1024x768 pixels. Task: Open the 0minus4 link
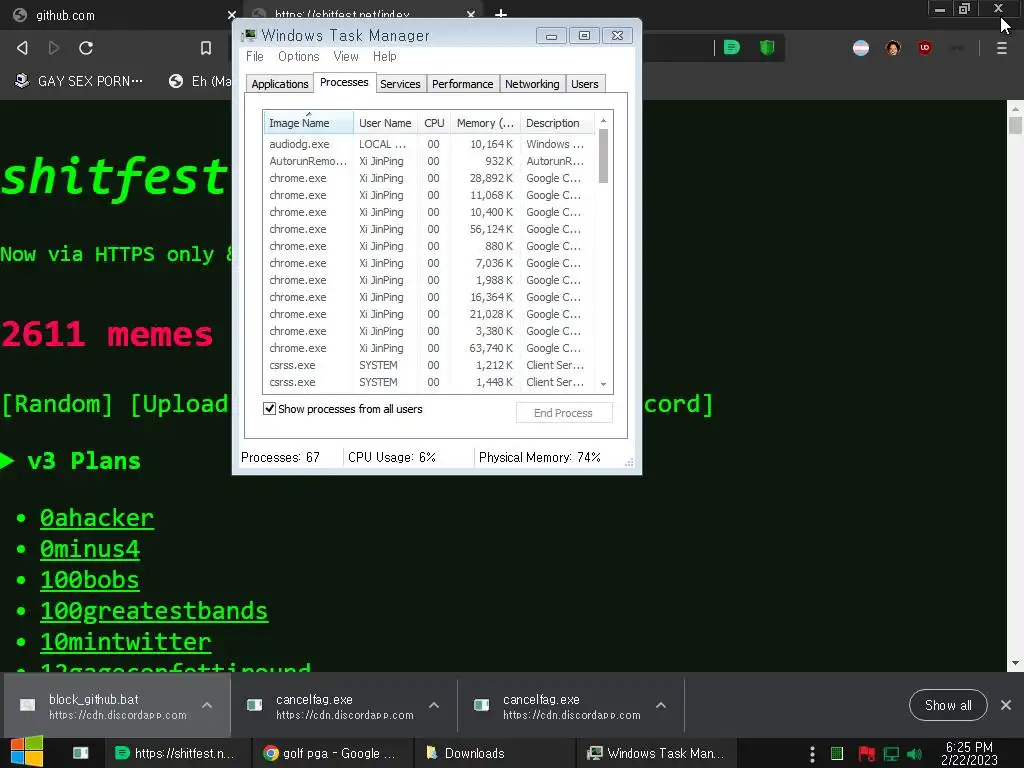(89, 549)
